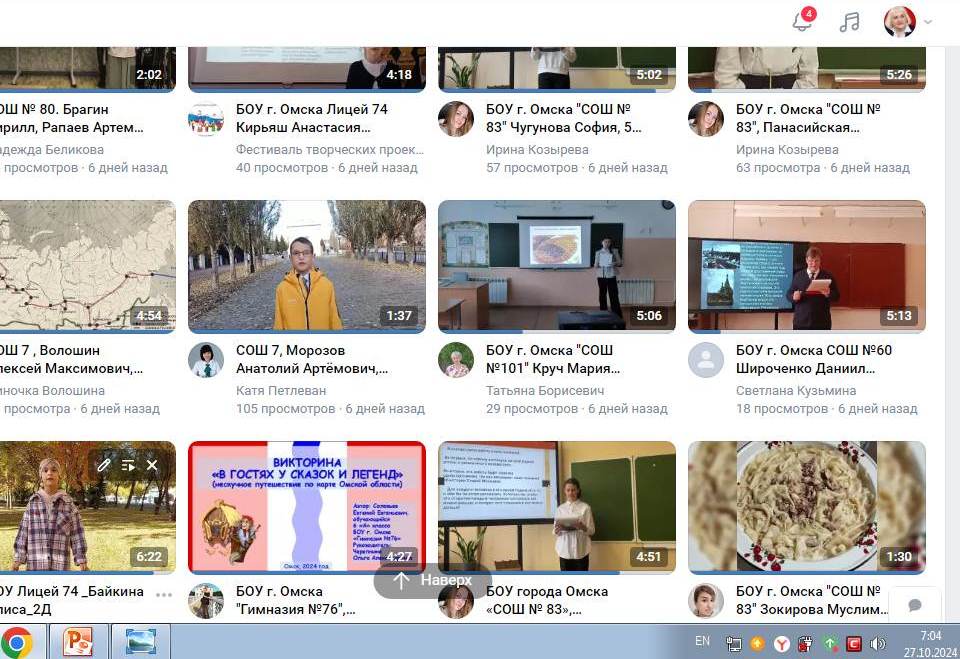Open author Ирина Козырева under Чугунова video
This screenshot has width=960, height=659.
click(538, 149)
